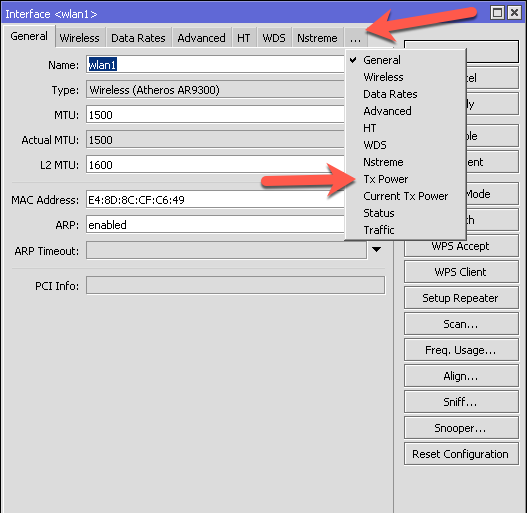Open the Freq. Usage... window

coord(461,350)
